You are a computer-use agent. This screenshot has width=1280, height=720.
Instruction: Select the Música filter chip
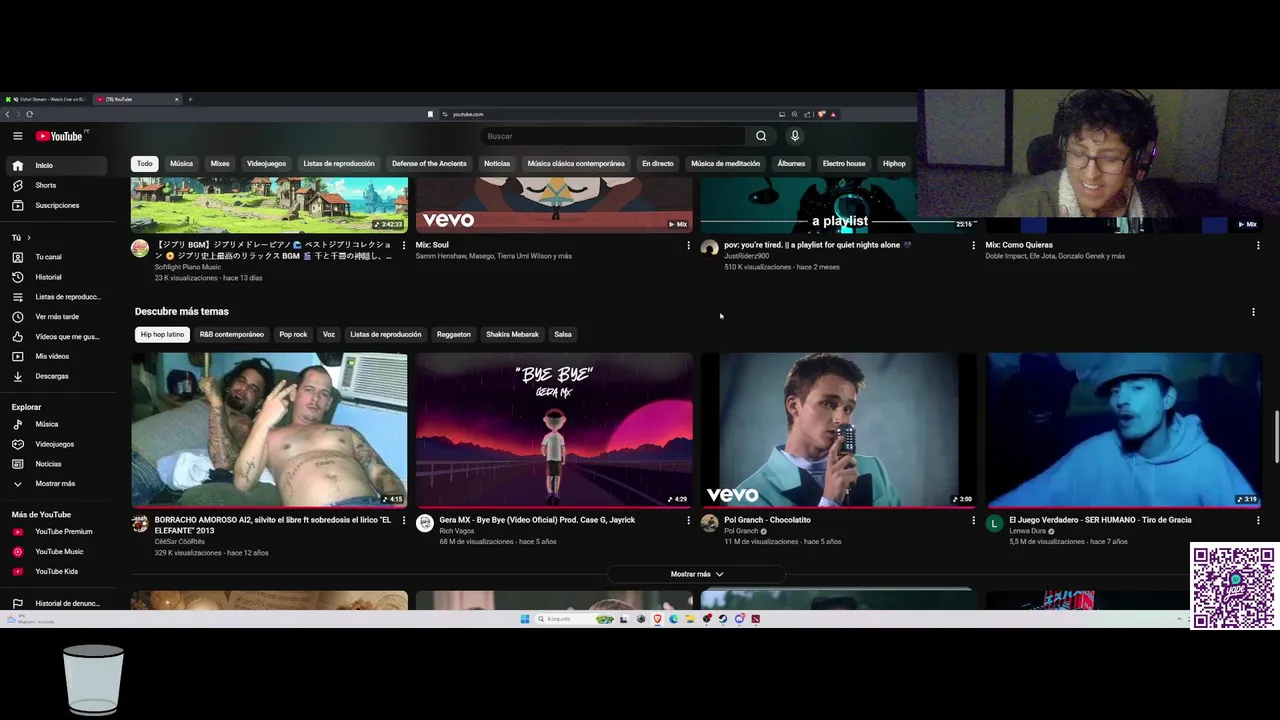pyautogui.click(x=181, y=164)
